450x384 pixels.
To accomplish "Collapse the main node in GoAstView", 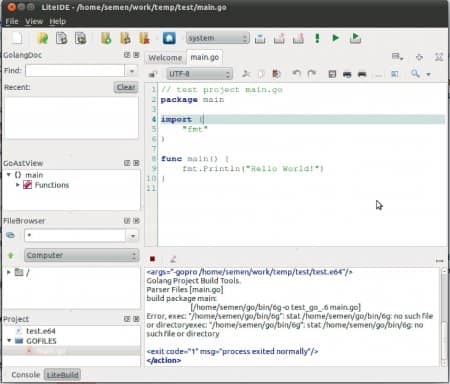I will [9, 175].
